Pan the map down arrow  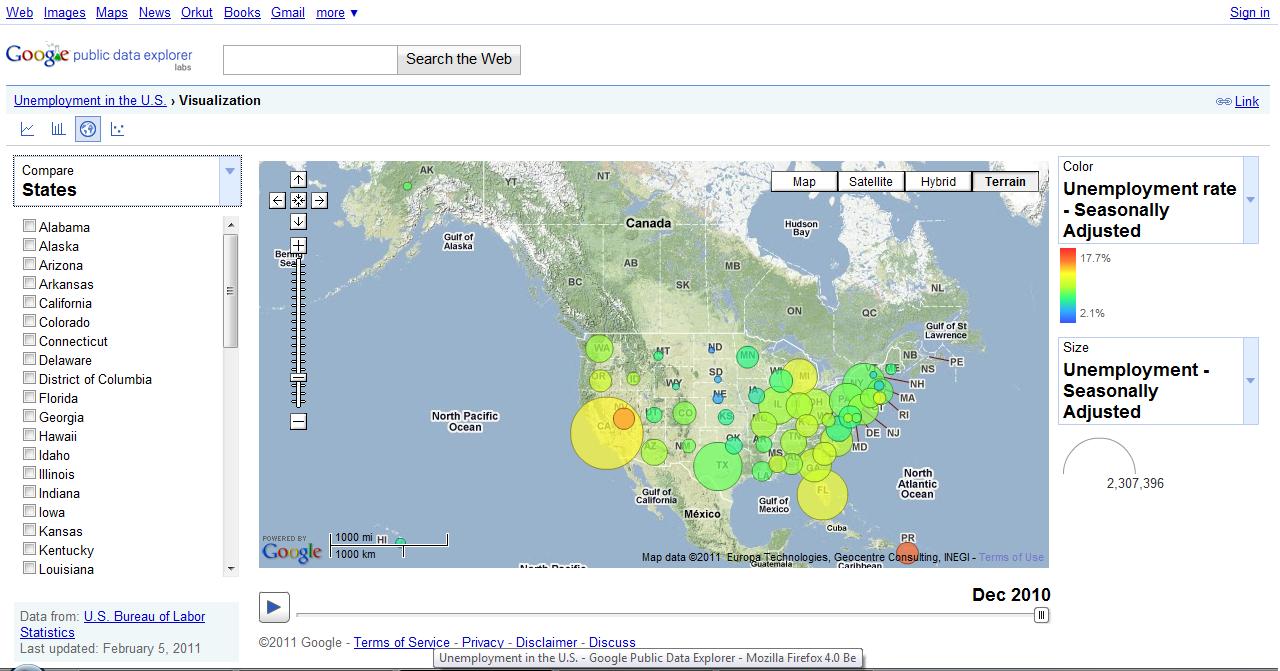click(x=298, y=221)
